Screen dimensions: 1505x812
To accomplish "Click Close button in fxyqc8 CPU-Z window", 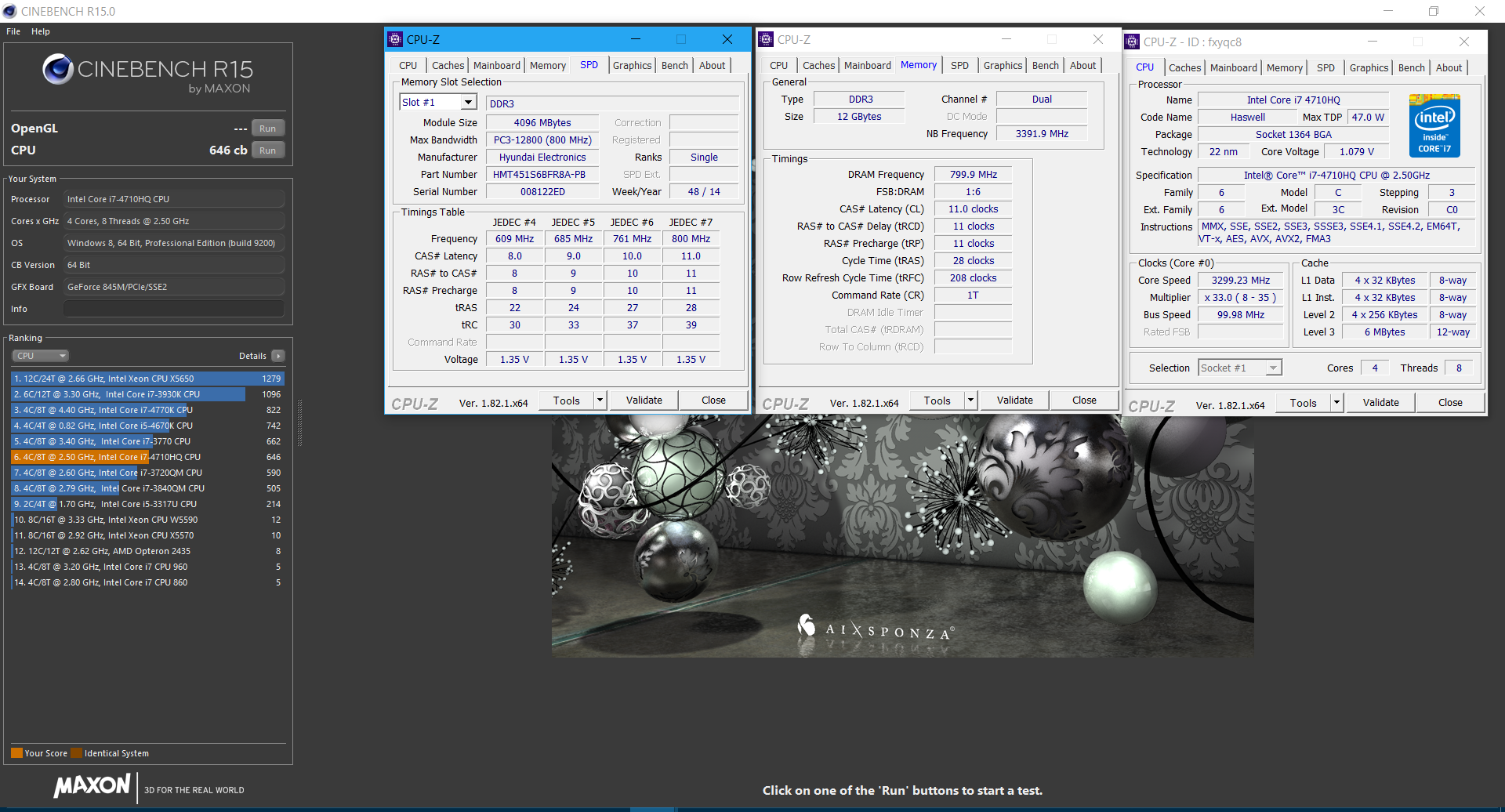I will (x=1450, y=403).
